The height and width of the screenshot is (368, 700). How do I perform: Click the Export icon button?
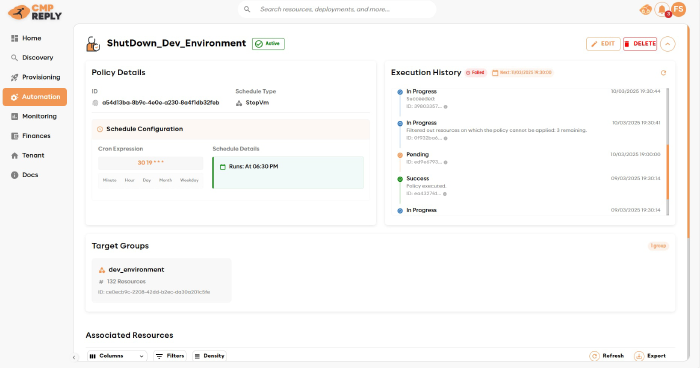pos(639,356)
